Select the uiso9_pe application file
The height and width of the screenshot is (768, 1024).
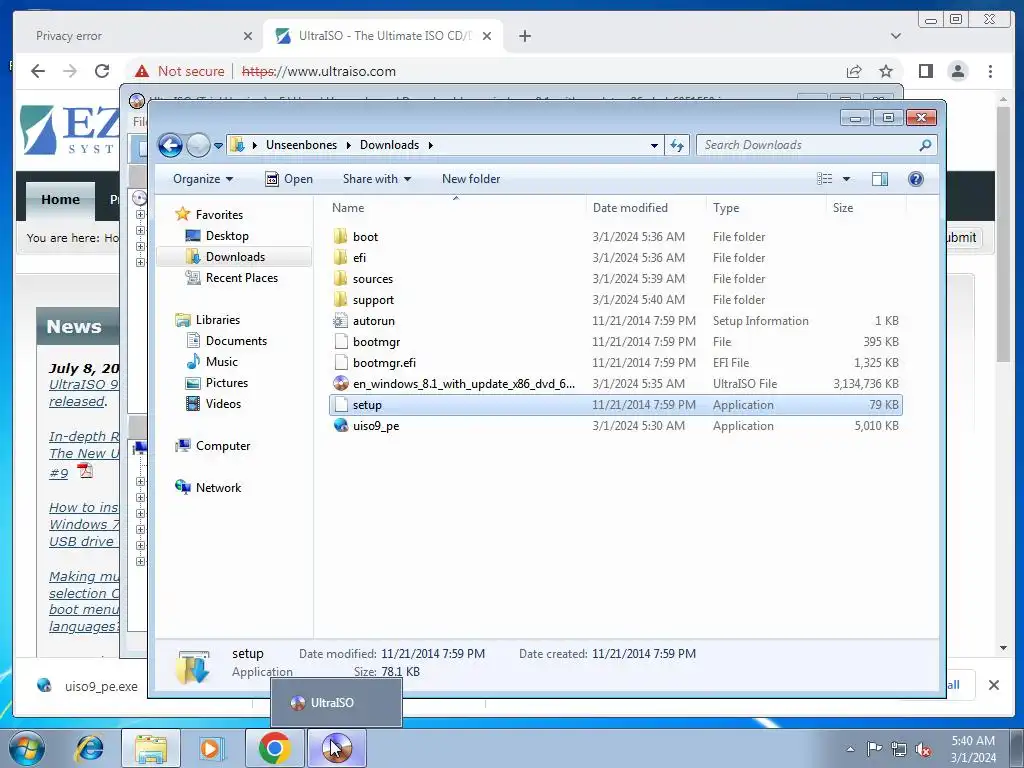(616, 426)
